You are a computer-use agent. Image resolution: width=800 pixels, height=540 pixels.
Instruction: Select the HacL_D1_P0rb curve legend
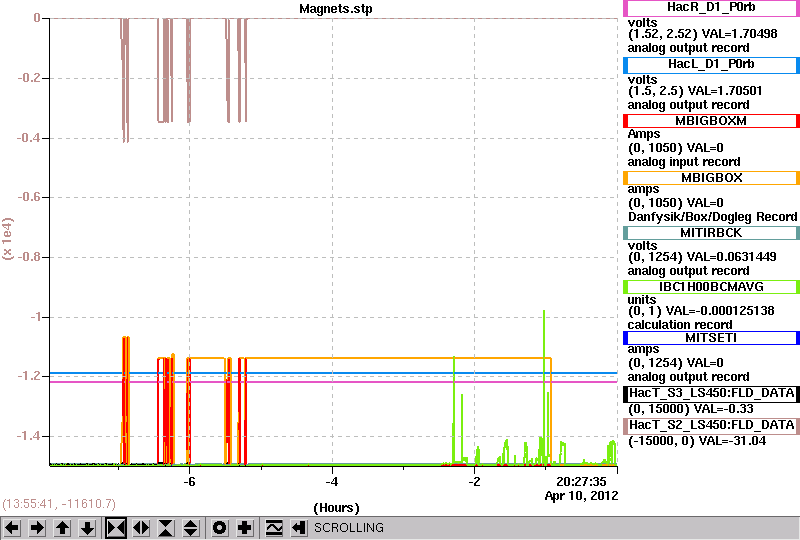pos(711,65)
